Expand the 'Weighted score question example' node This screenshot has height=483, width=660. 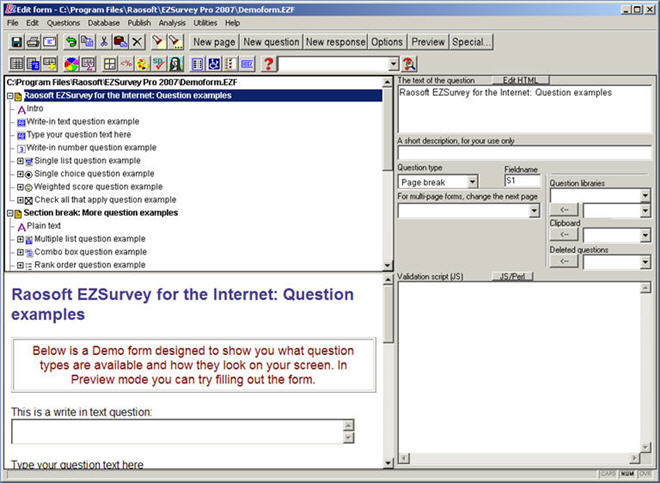tap(20, 187)
